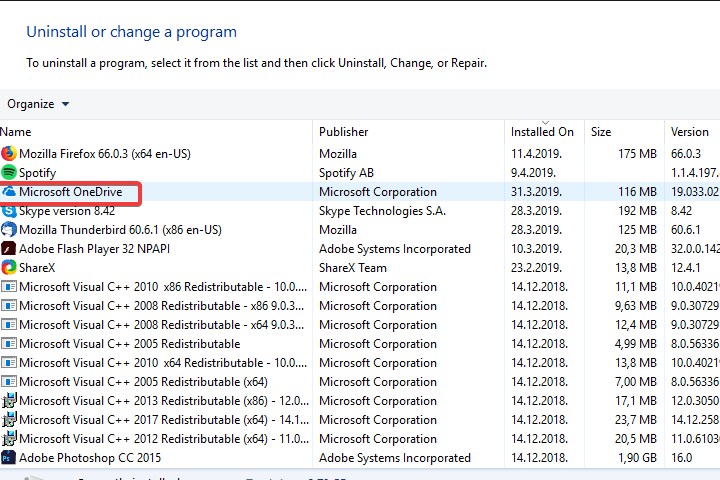Click the 10.3.2019. install date
This screenshot has width=720, height=480.
pos(536,248)
